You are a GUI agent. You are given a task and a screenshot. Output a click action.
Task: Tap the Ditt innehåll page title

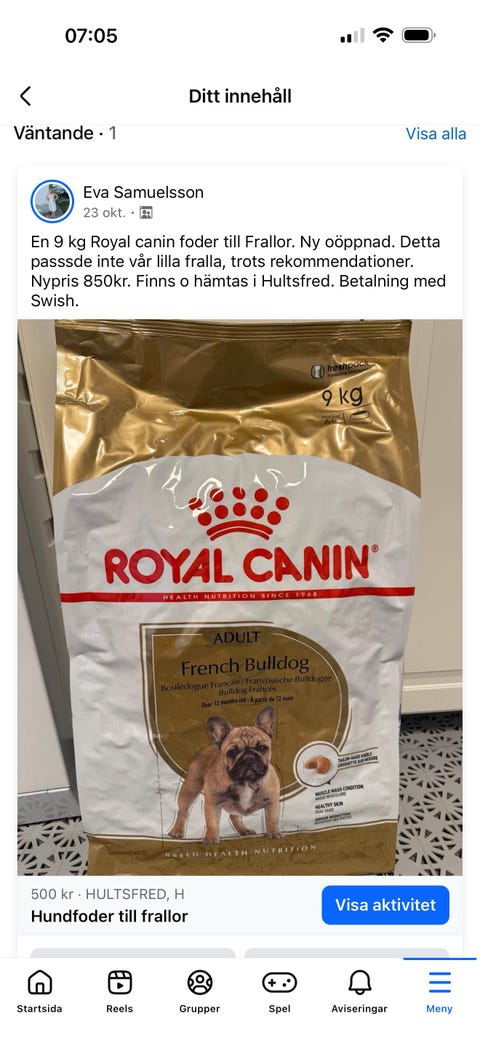240,96
